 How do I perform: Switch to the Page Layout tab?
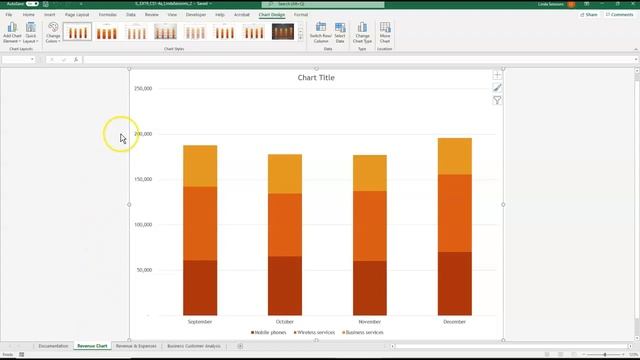(x=77, y=15)
